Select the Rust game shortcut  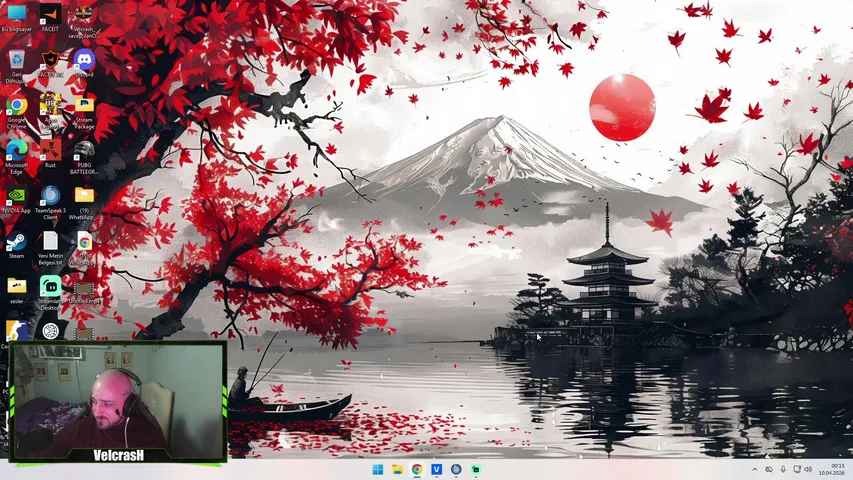coord(50,154)
